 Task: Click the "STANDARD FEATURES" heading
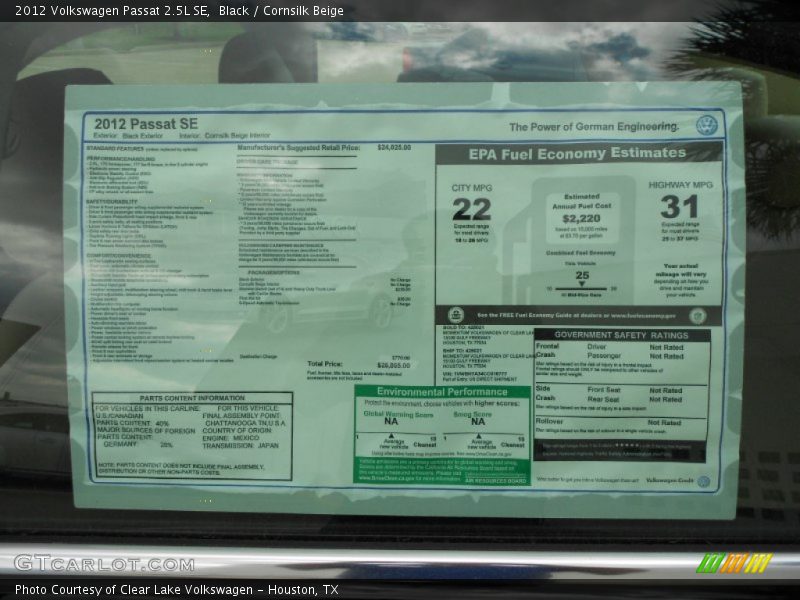(x=115, y=148)
